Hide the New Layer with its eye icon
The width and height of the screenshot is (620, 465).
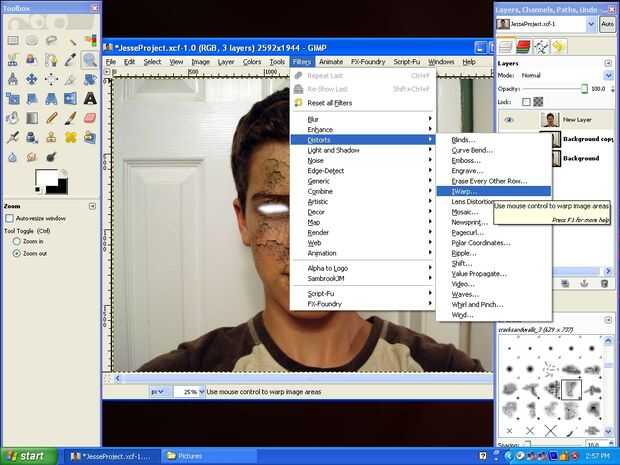point(508,119)
